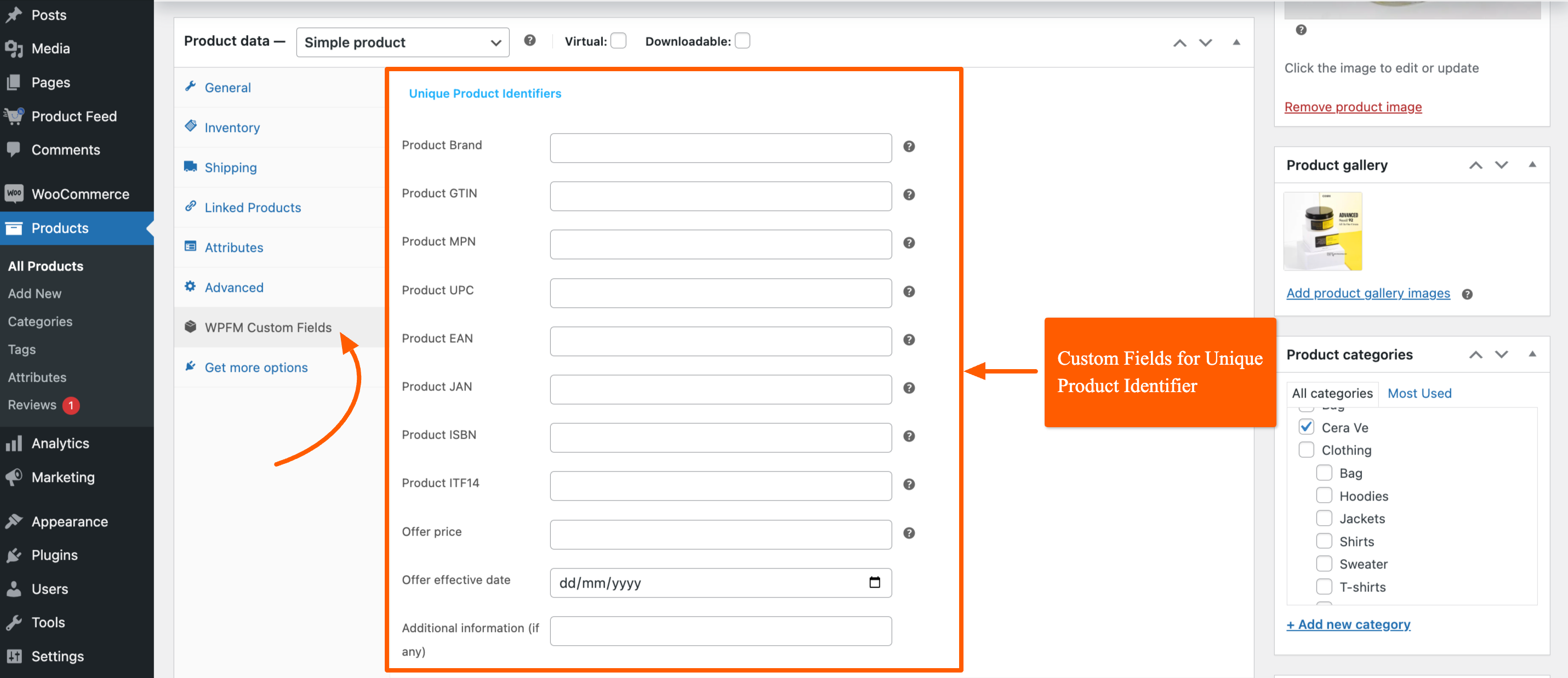Check the Clothing category

point(1306,450)
